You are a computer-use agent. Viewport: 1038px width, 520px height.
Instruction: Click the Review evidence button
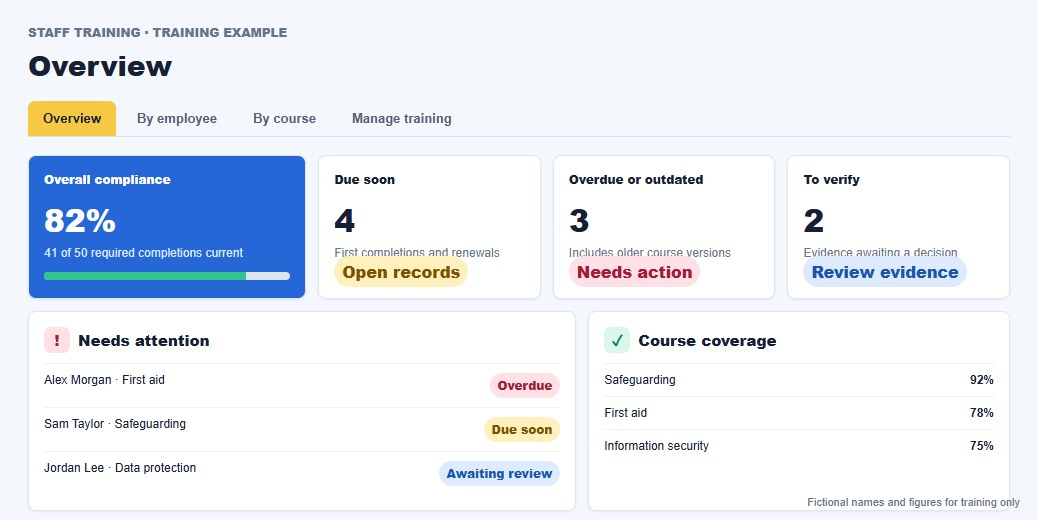[x=885, y=272]
